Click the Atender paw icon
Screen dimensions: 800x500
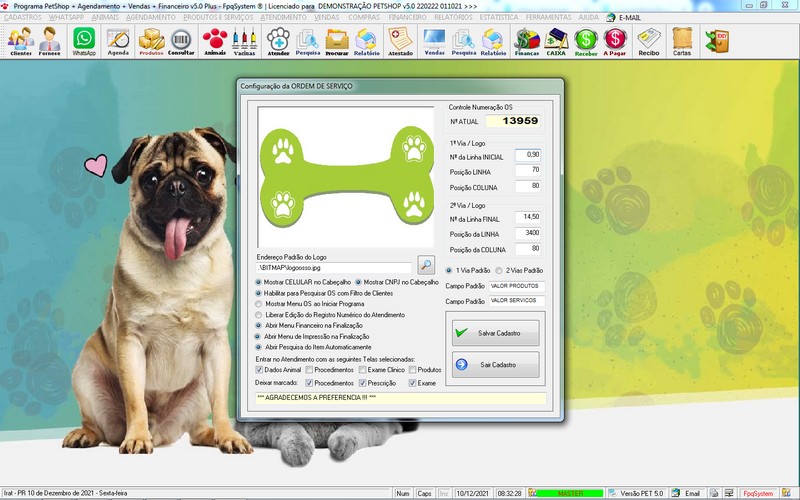pyautogui.click(x=279, y=41)
